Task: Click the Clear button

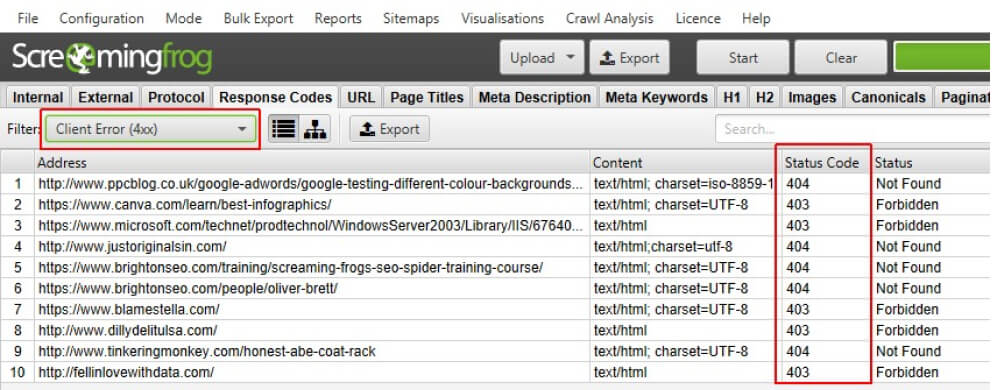Action: point(841,58)
